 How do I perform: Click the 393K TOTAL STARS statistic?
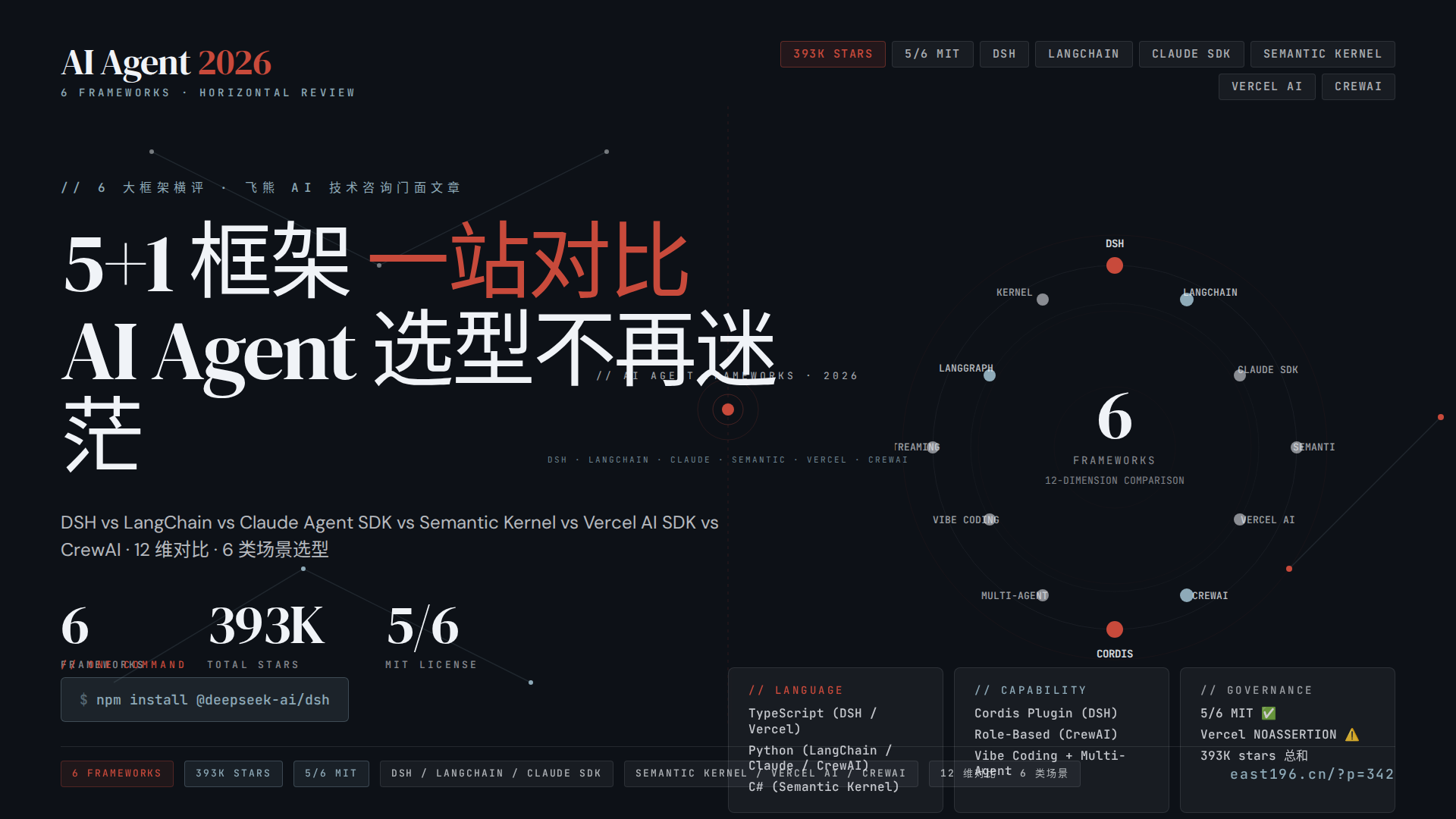[265, 635]
